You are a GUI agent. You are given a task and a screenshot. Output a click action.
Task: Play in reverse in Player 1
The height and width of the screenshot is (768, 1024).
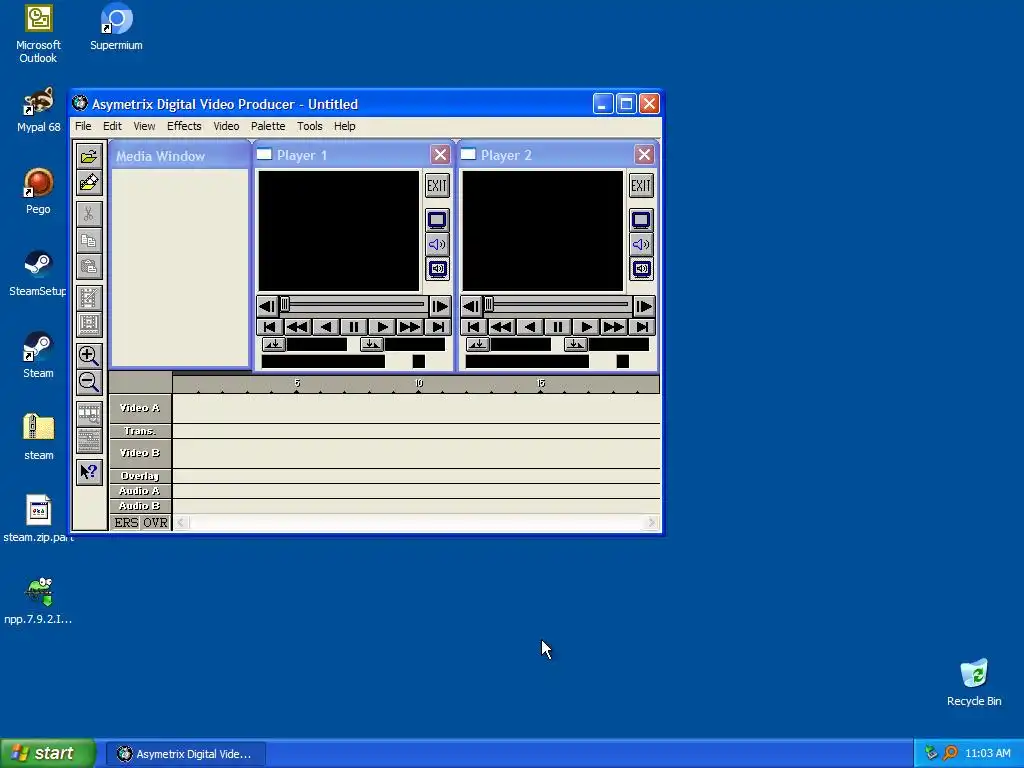point(326,327)
